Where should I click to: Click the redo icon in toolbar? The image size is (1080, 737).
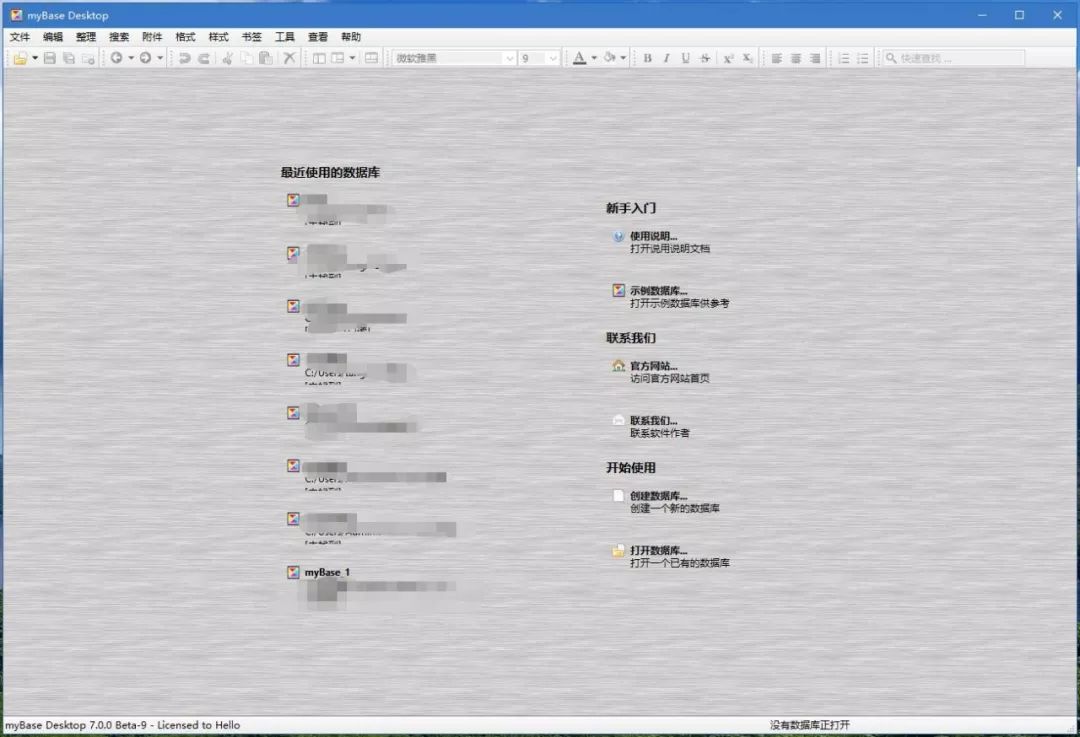point(204,59)
